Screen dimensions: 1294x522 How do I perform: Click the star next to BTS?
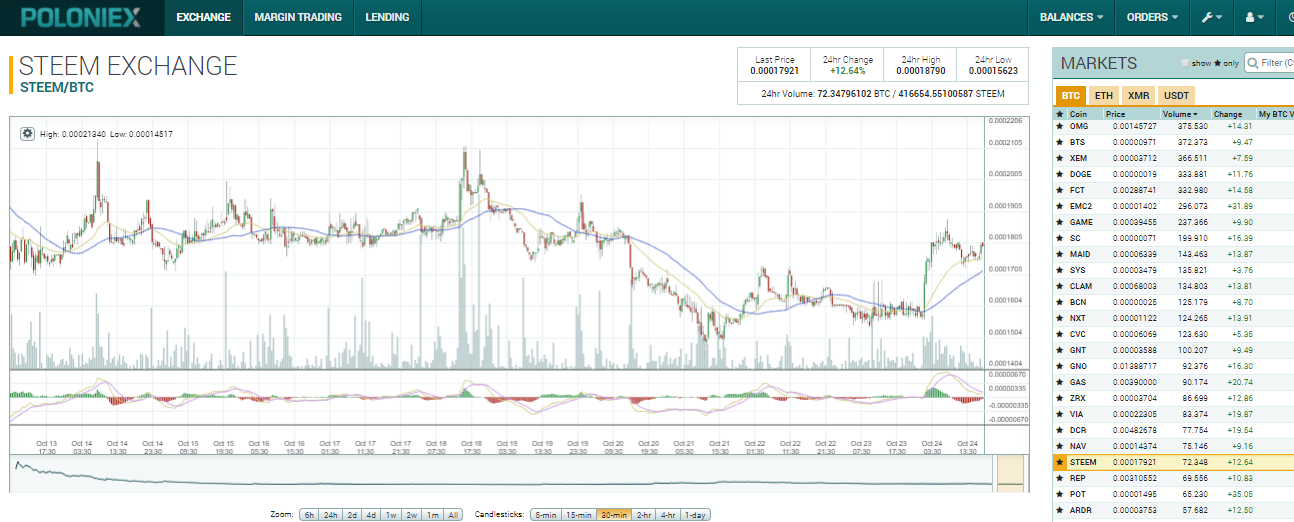pyautogui.click(x=1059, y=142)
